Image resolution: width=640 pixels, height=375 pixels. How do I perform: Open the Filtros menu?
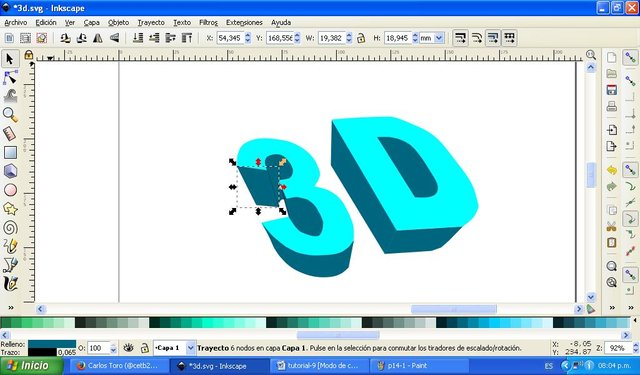click(208, 22)
